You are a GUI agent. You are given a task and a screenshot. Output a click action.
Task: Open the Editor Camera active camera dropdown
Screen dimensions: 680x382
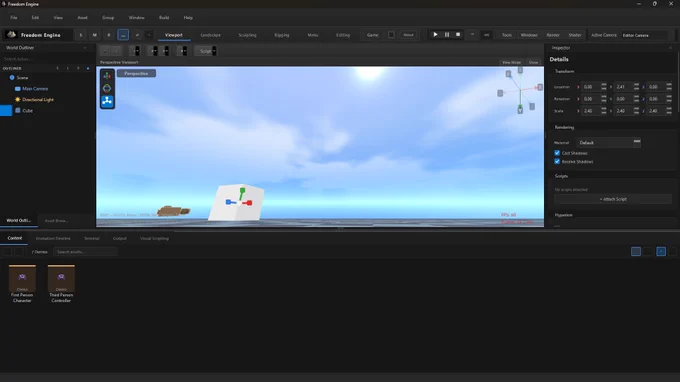pos(644,35)
